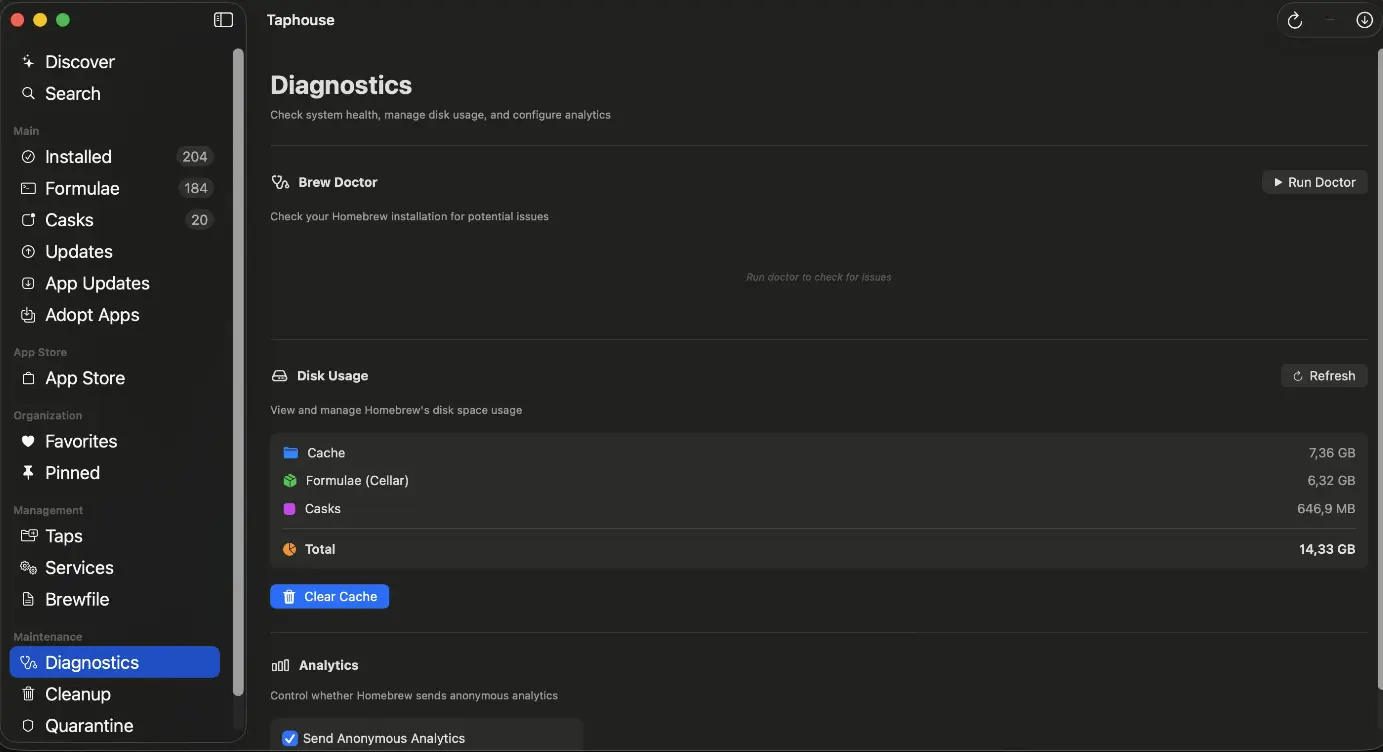Go to Formulae in the sidebar
The height and width of the screenshot is (752, 1383).
click(115, 189)
